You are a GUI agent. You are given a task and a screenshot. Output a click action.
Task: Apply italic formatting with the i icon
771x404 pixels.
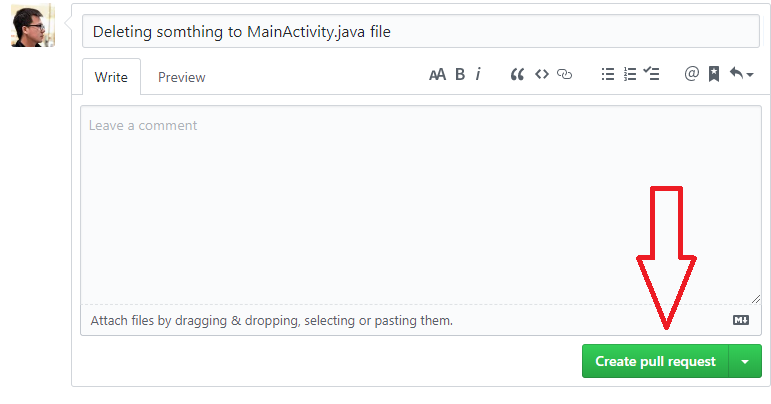click(x=478, y=74)
